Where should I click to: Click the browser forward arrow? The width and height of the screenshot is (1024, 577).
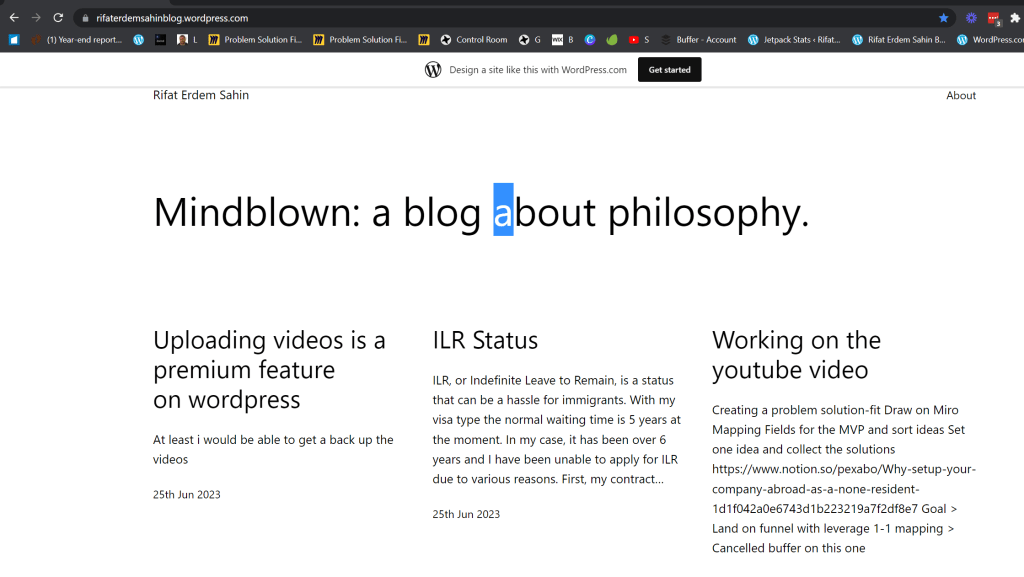point(37,18)
